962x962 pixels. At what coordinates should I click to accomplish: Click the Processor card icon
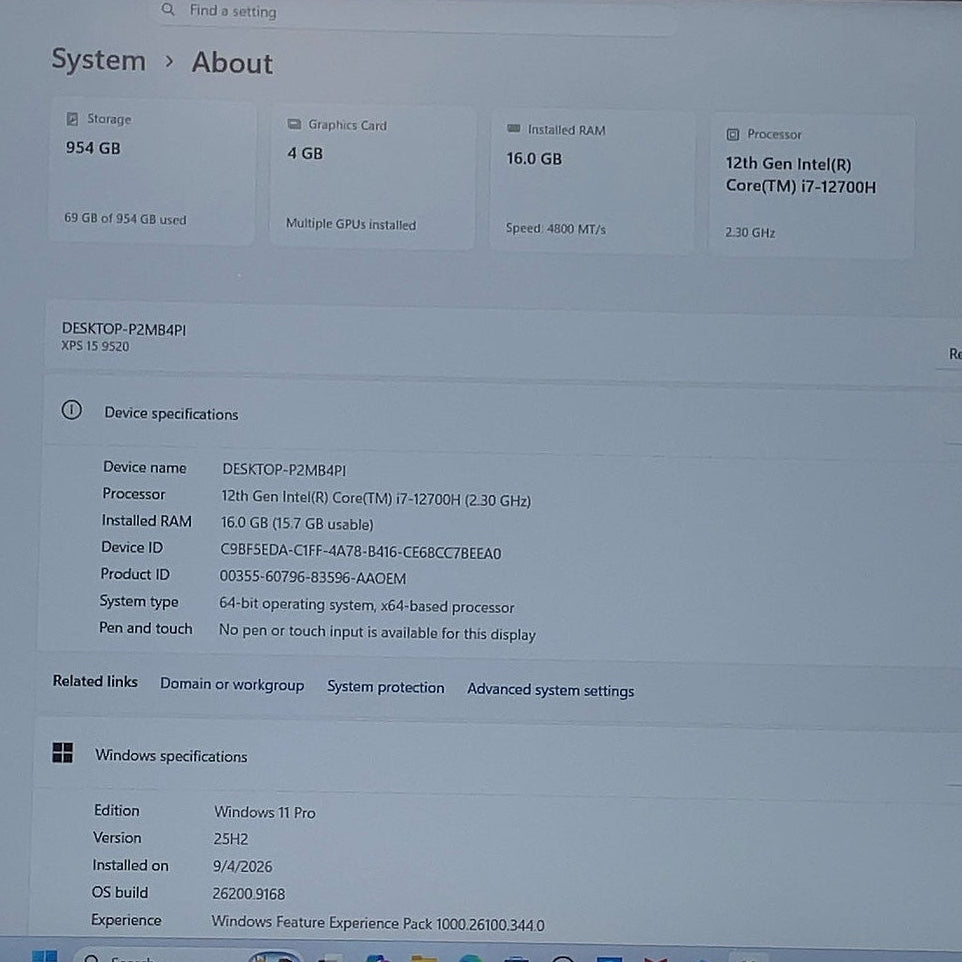point(733,134)
